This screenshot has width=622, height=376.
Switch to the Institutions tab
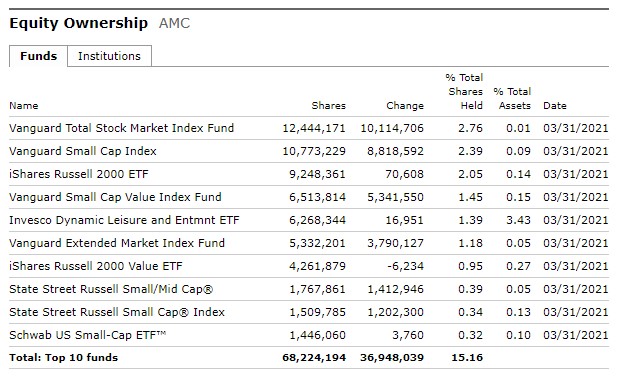point(109,56)
